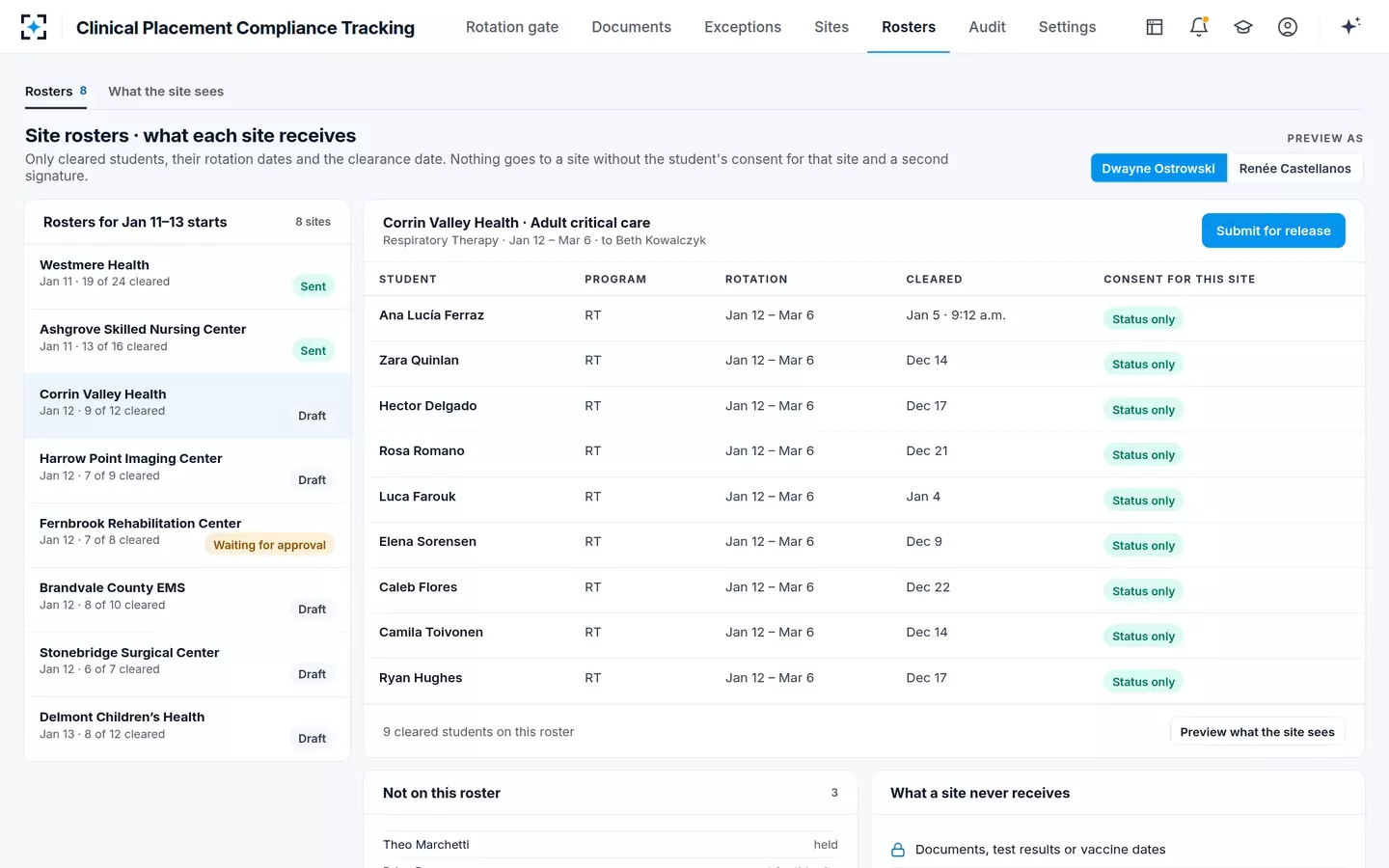This screenshot has height=868, width=1389.
Task: Click the Waiting for approval badge
Action: point(269,545)
